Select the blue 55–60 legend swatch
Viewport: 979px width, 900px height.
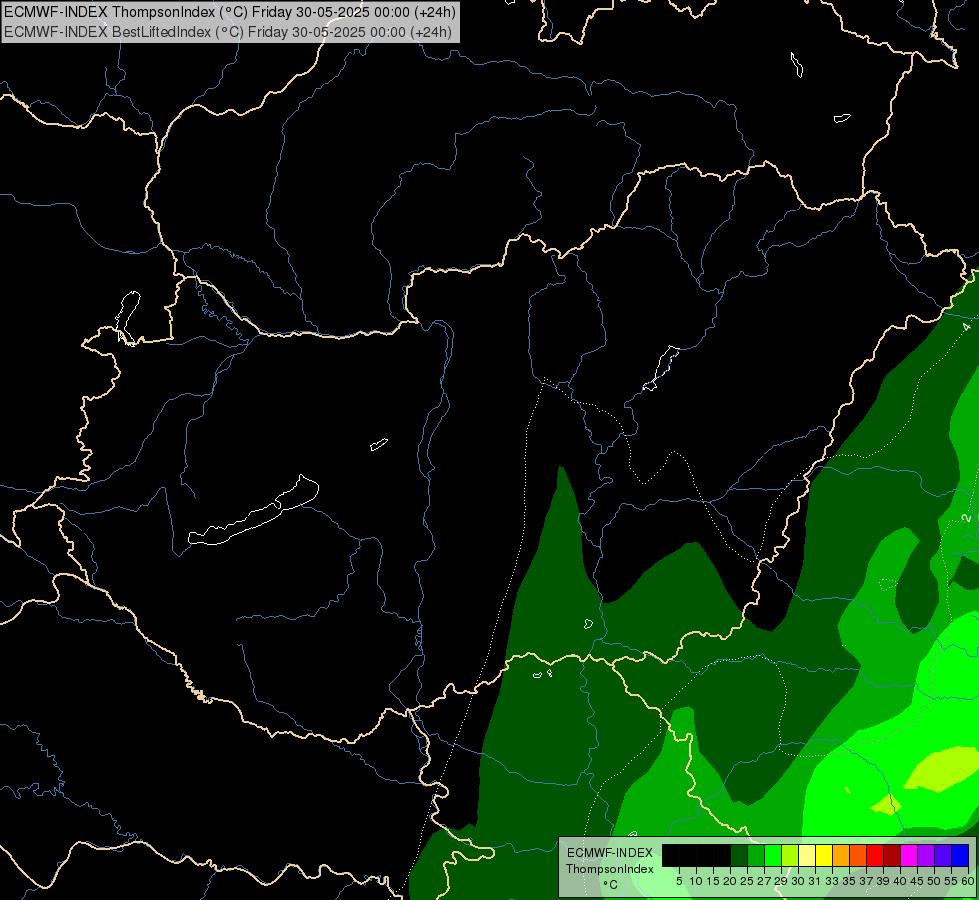pyautogui.click(x=960, y=855)
